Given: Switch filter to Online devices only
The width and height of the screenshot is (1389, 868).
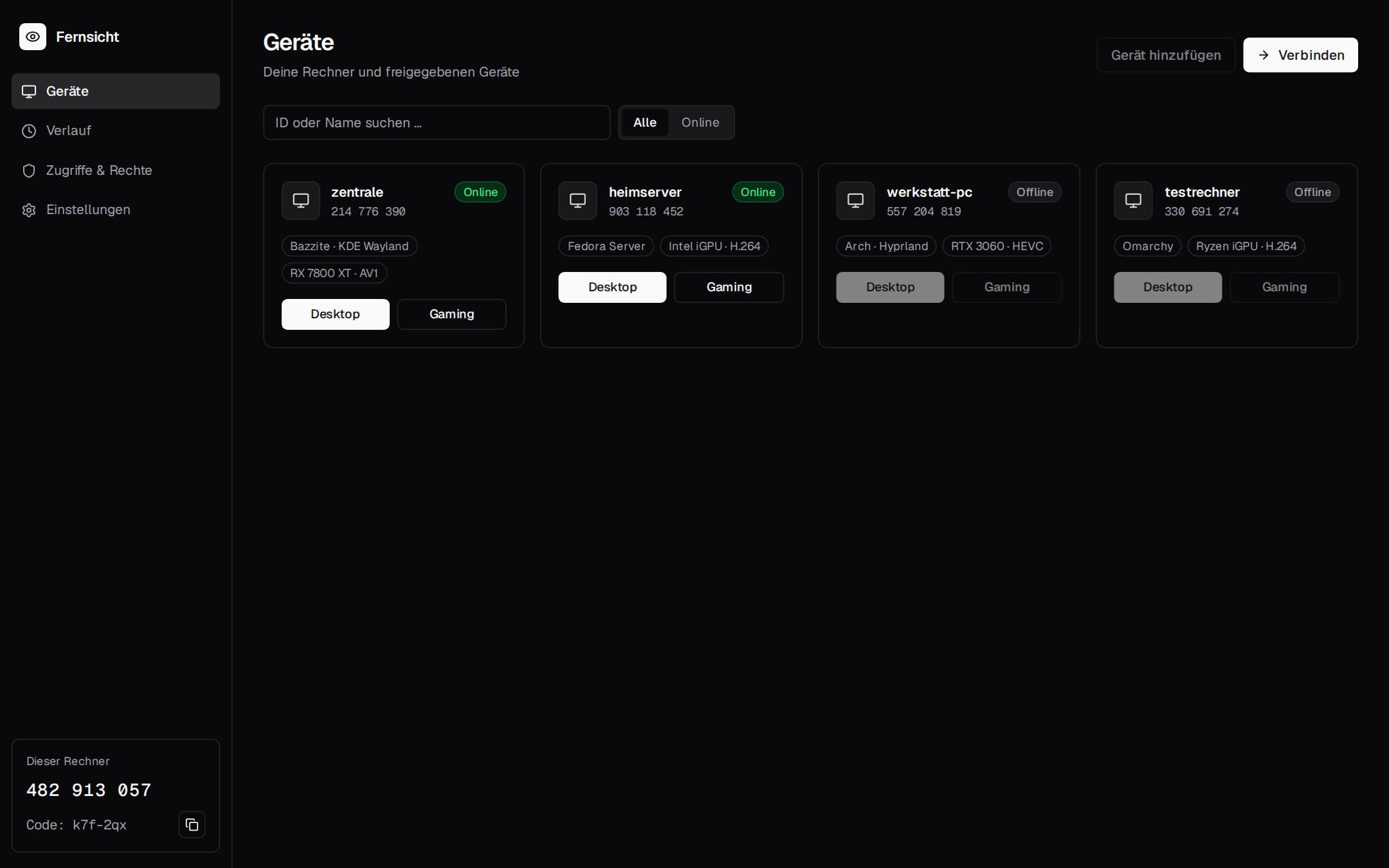Looking at the screenshot, I should [x=700, y=122].
